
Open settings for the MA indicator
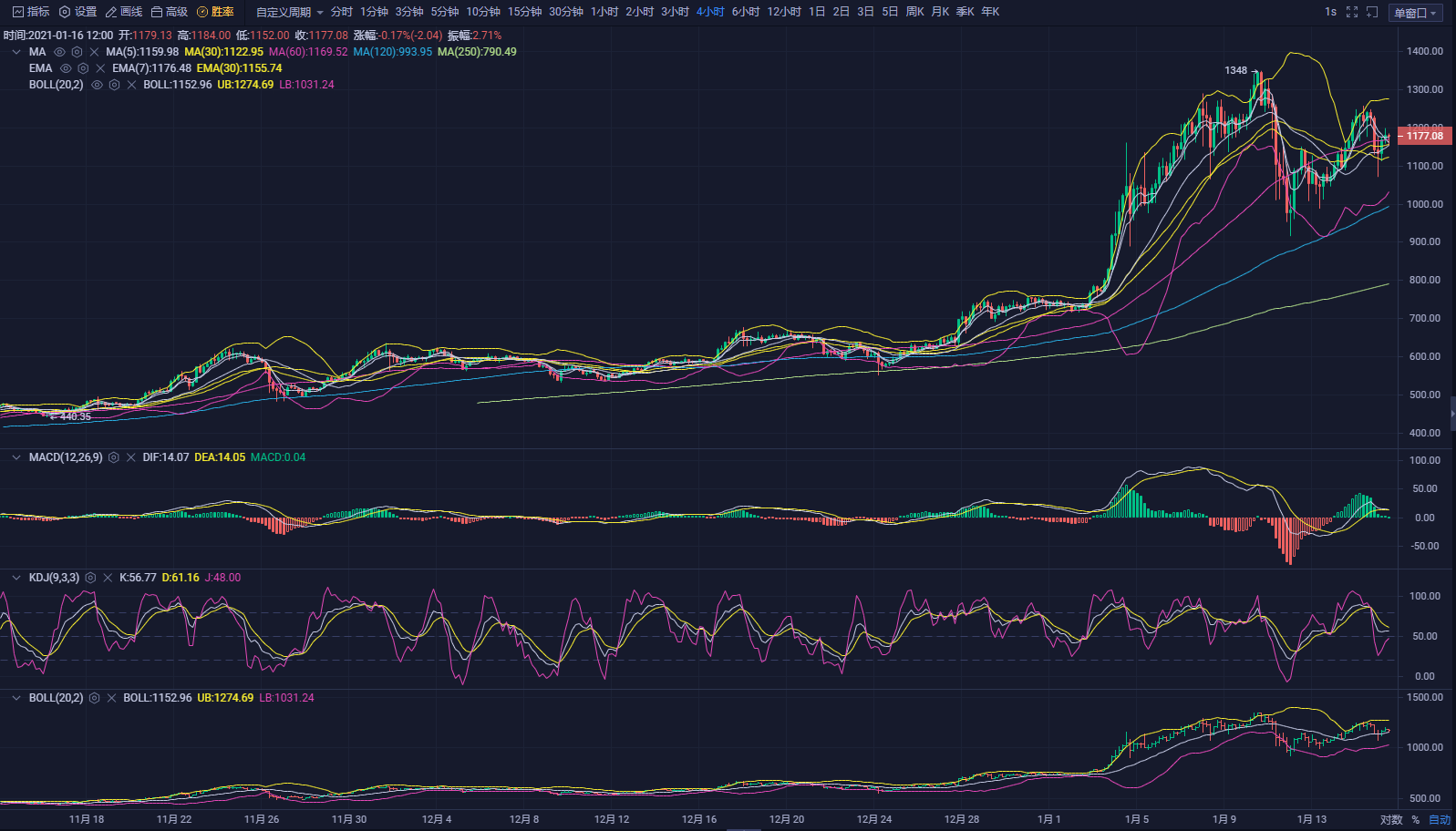(x=77, y=52)
